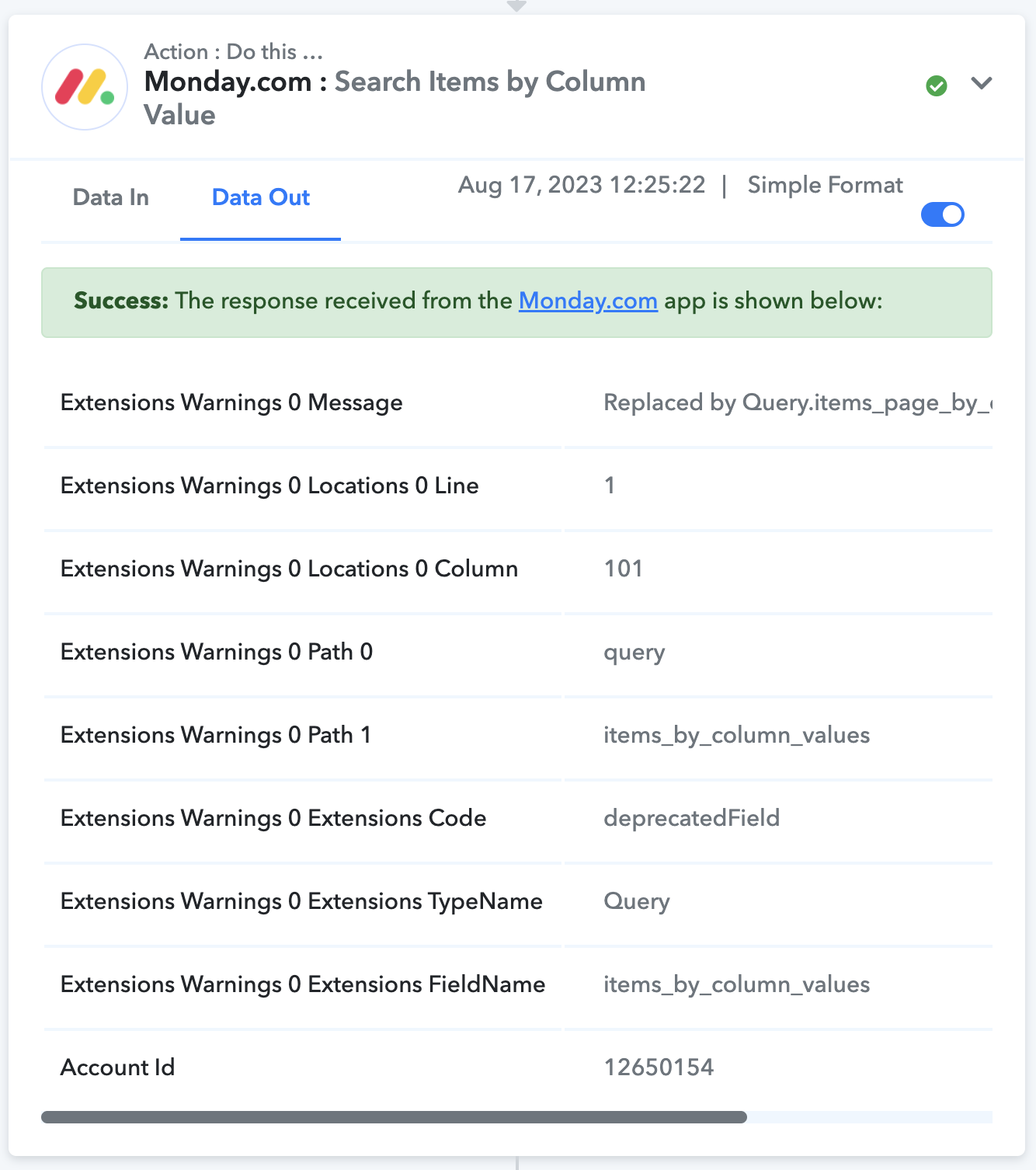Click the green success checkmark icon

point(937,85)
